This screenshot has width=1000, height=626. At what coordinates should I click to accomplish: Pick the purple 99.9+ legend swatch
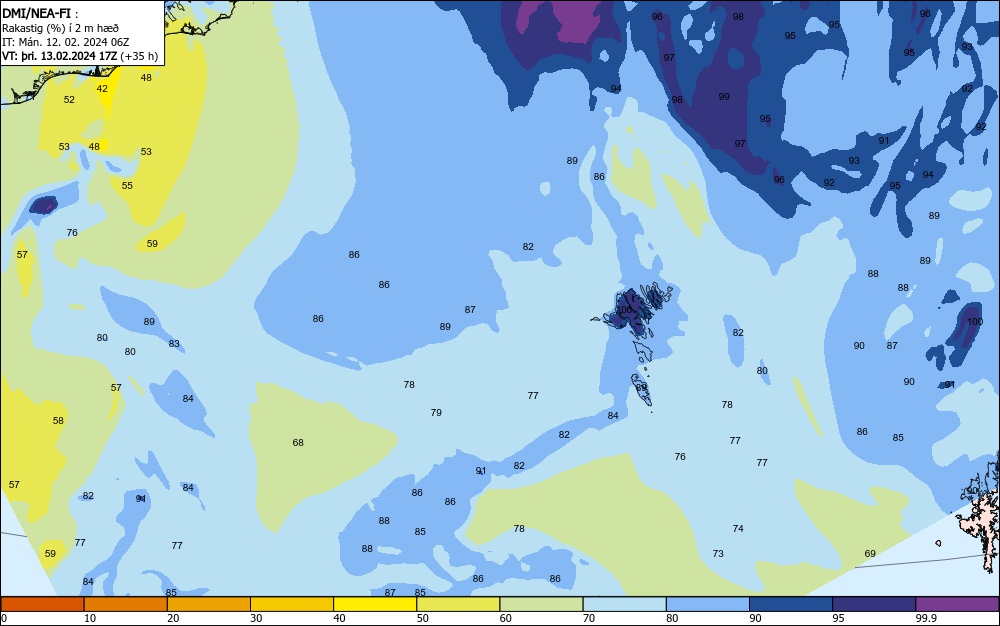(x=957, y=604)
